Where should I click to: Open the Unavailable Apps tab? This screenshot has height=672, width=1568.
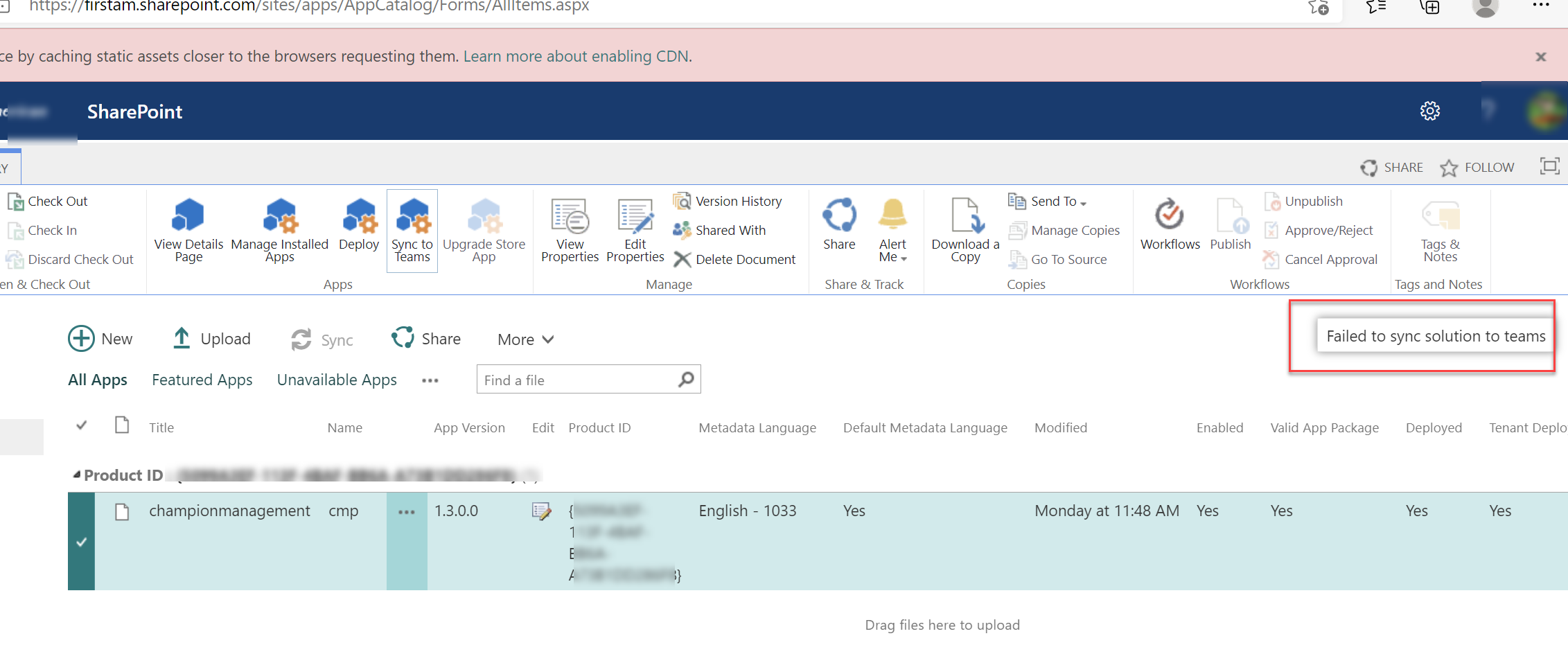coord(336,380)
